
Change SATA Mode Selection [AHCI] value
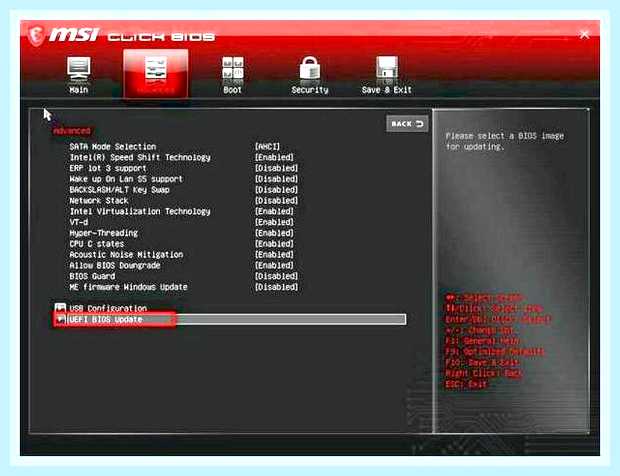(267, 147)
